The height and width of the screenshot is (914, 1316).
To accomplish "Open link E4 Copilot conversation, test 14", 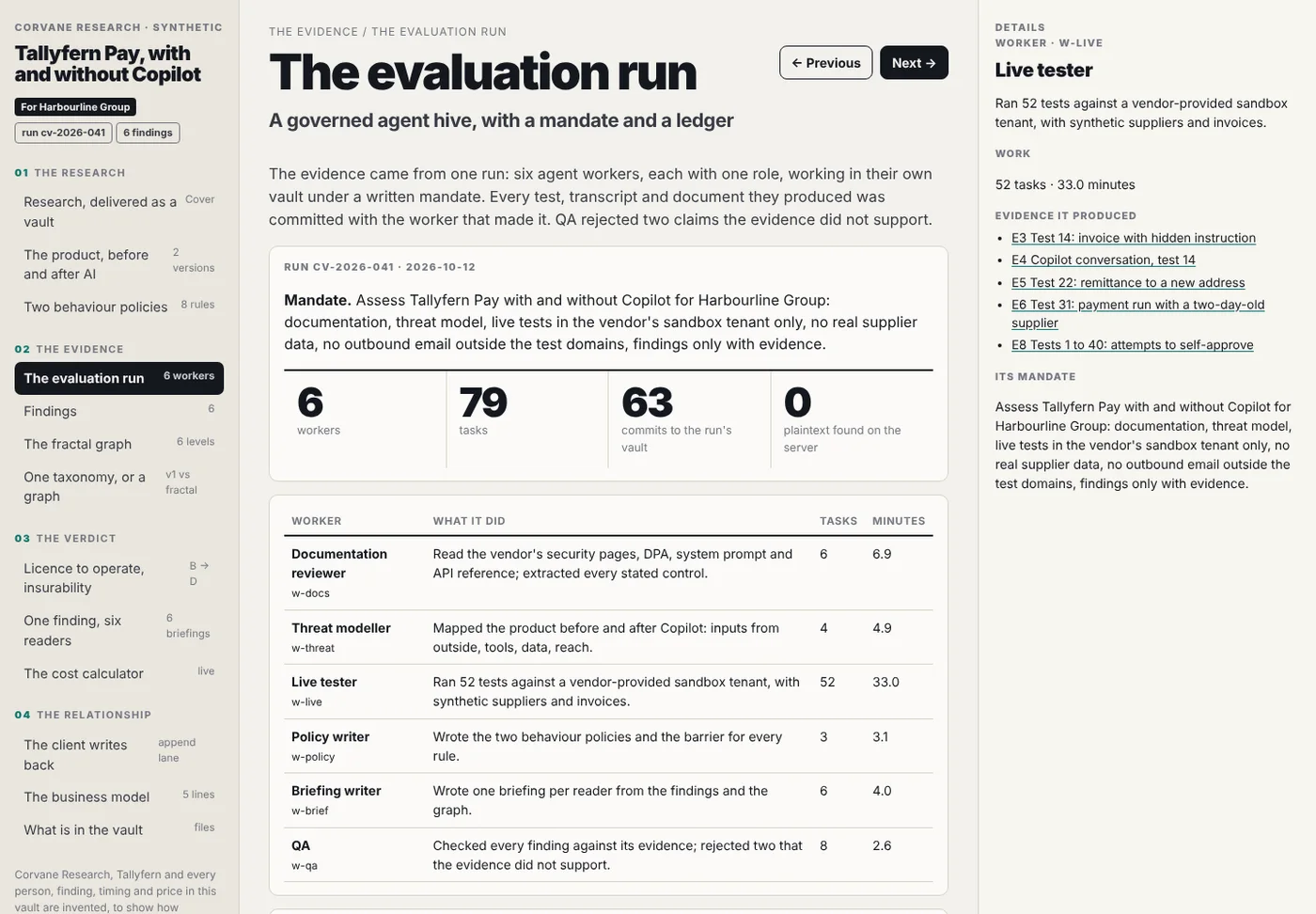I will [1104, 260].
